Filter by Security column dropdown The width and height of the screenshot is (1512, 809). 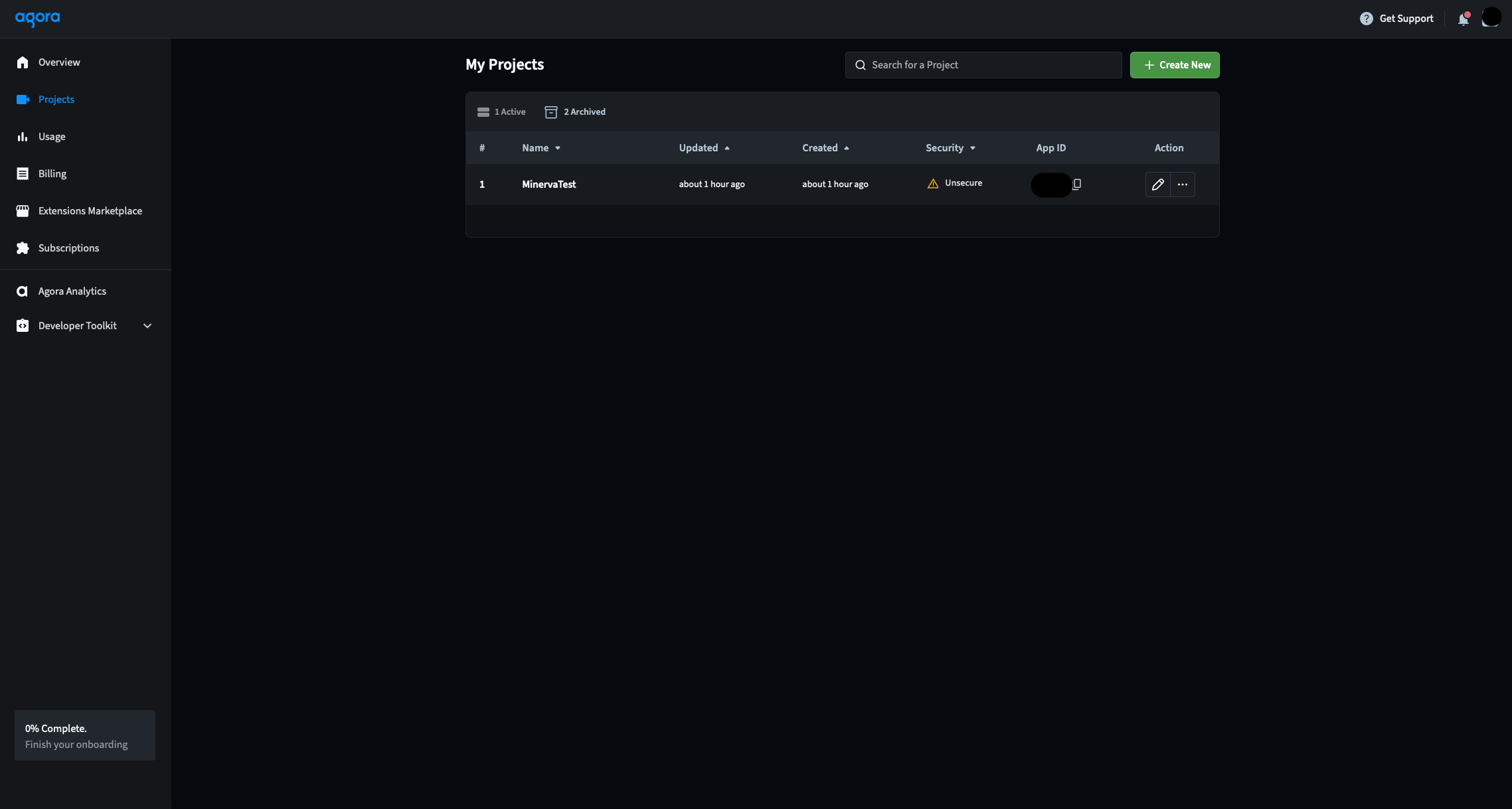click(x=972, y=148)
